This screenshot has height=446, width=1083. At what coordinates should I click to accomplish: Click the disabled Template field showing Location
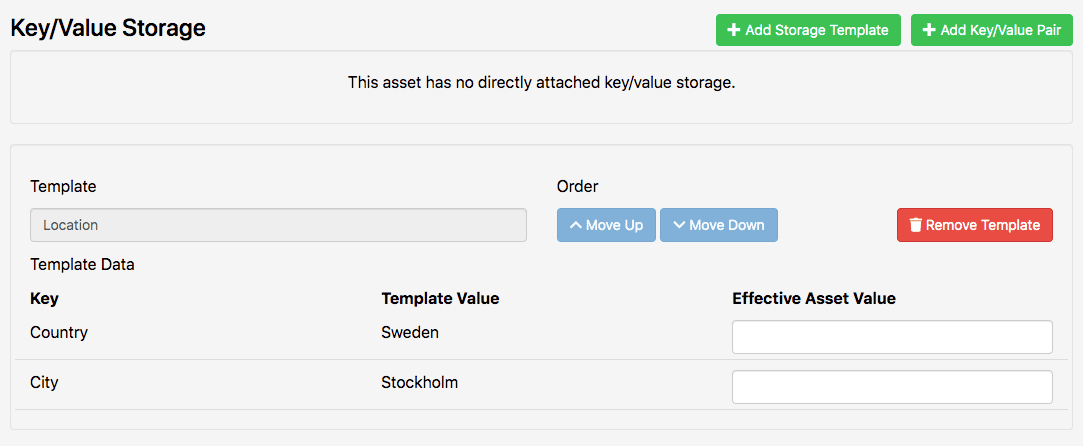[278, 225]
